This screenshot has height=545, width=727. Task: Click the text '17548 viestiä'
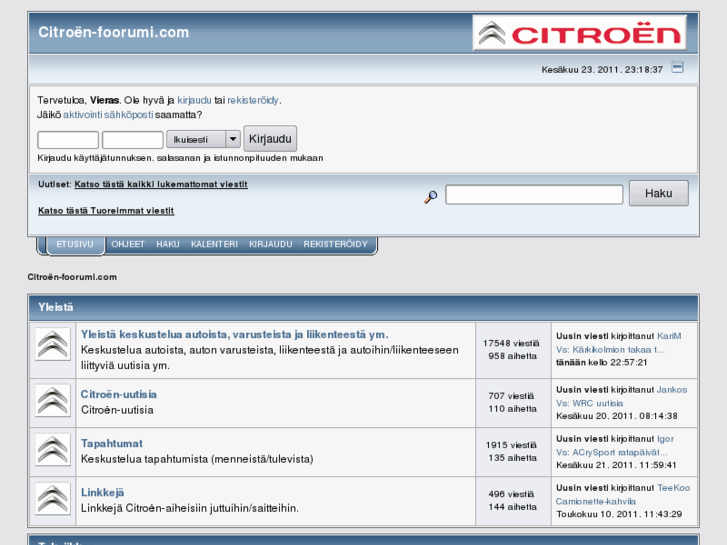[511, 343]
